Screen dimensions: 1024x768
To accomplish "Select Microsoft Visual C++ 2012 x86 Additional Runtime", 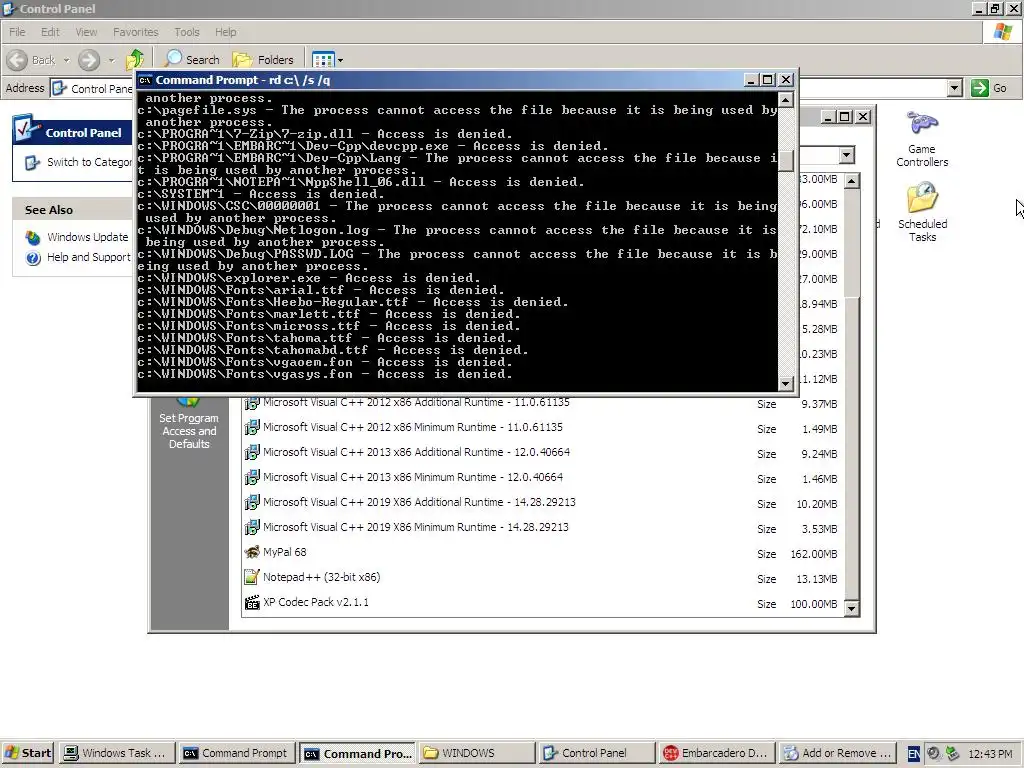I will point(543,403).
